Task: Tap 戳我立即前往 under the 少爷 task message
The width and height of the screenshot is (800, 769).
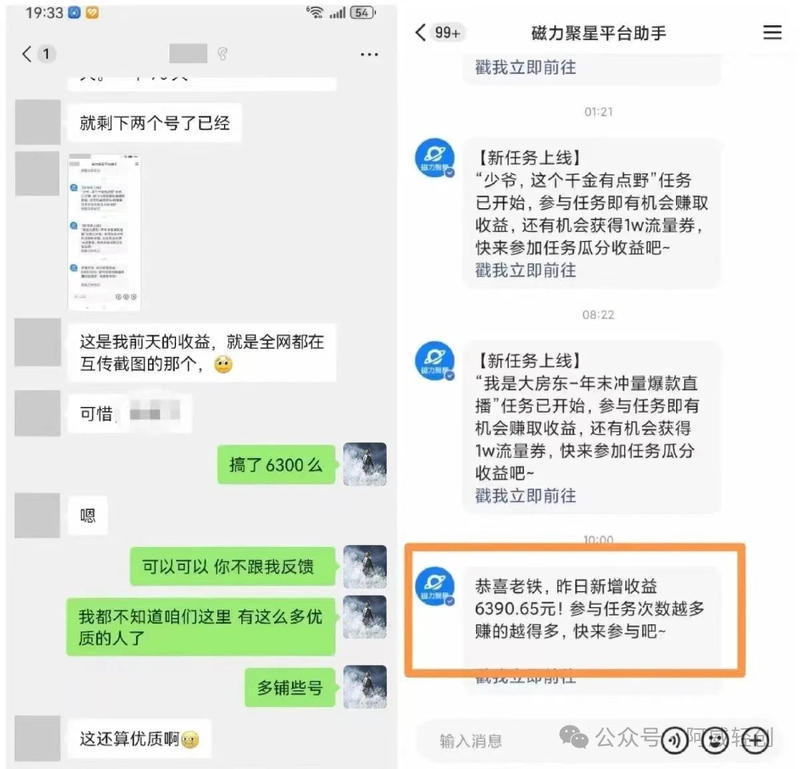Action: tap(526, 270)
